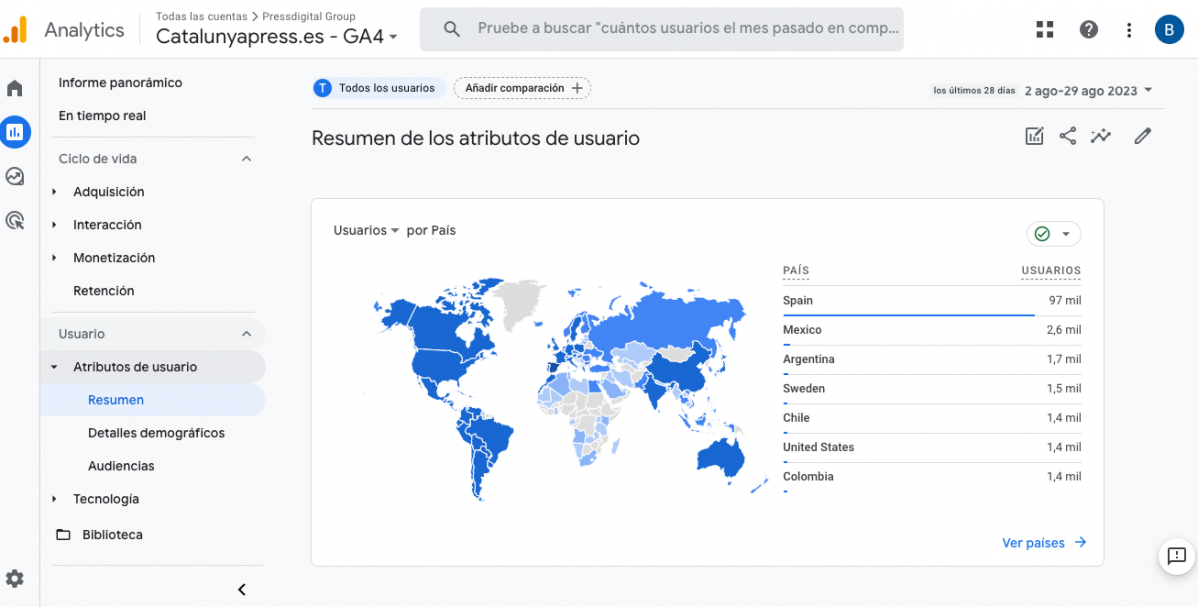Open the Admin settings gear

coord(15,578)
